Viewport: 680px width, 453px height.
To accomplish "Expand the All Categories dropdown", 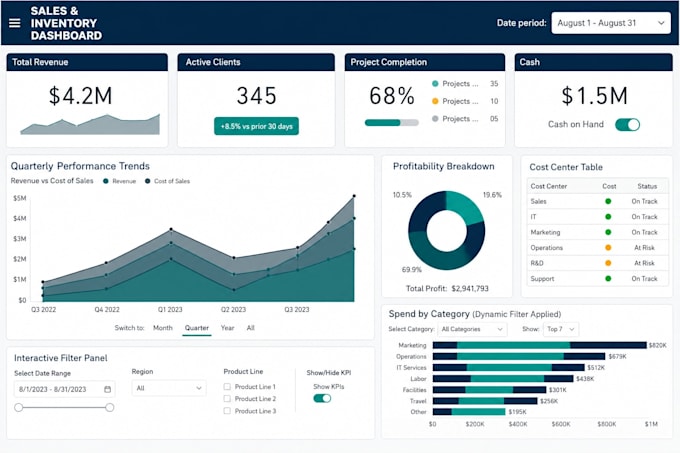I will [x=472, y=329].
